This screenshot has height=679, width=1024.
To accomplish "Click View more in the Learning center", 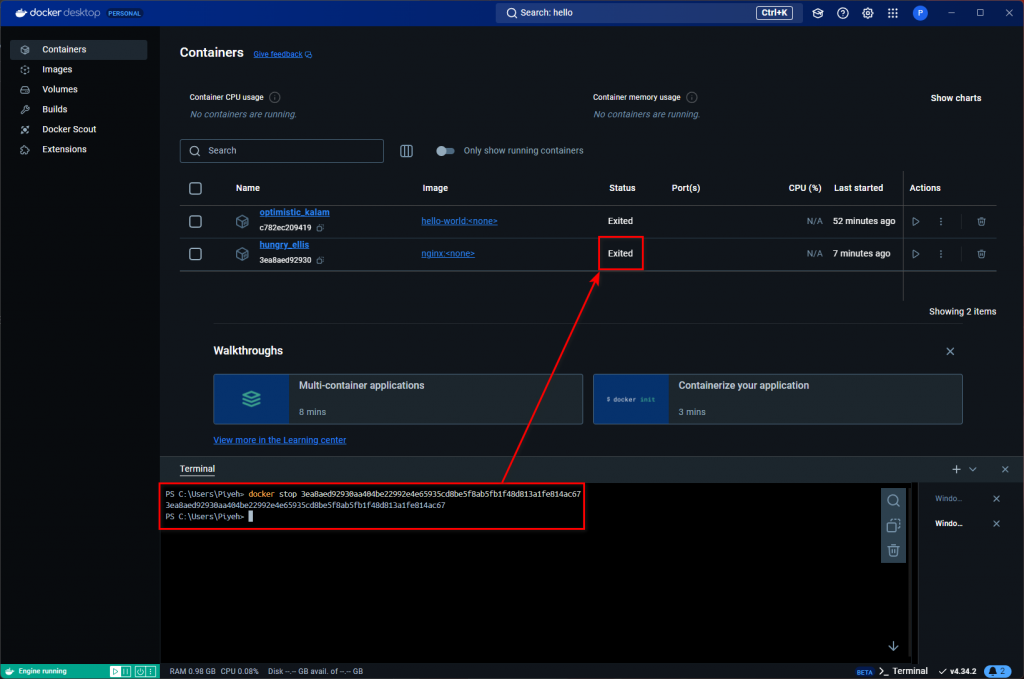I will [x=280, y=440].
